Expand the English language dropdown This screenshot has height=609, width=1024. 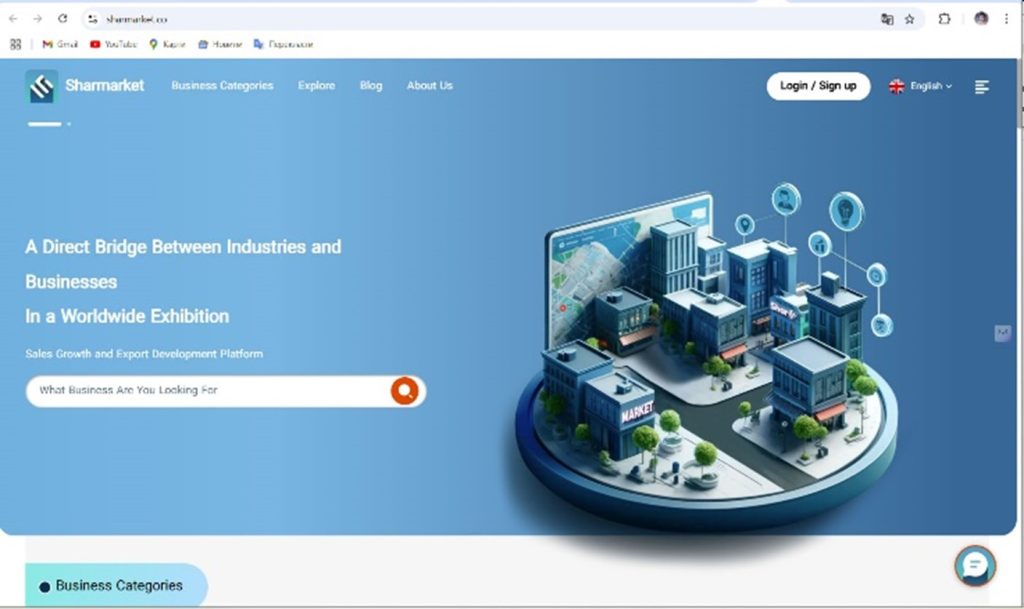coord(921,87)
